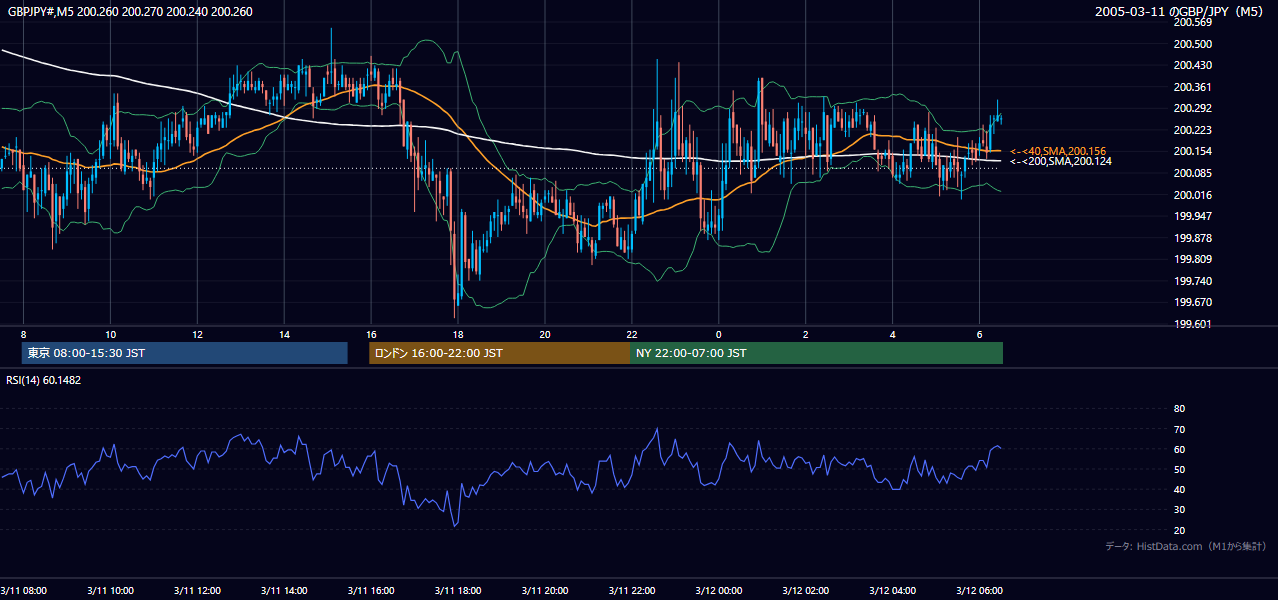Click the RSI 50 level label
Screen dimensions: 1278x600
1179,469
